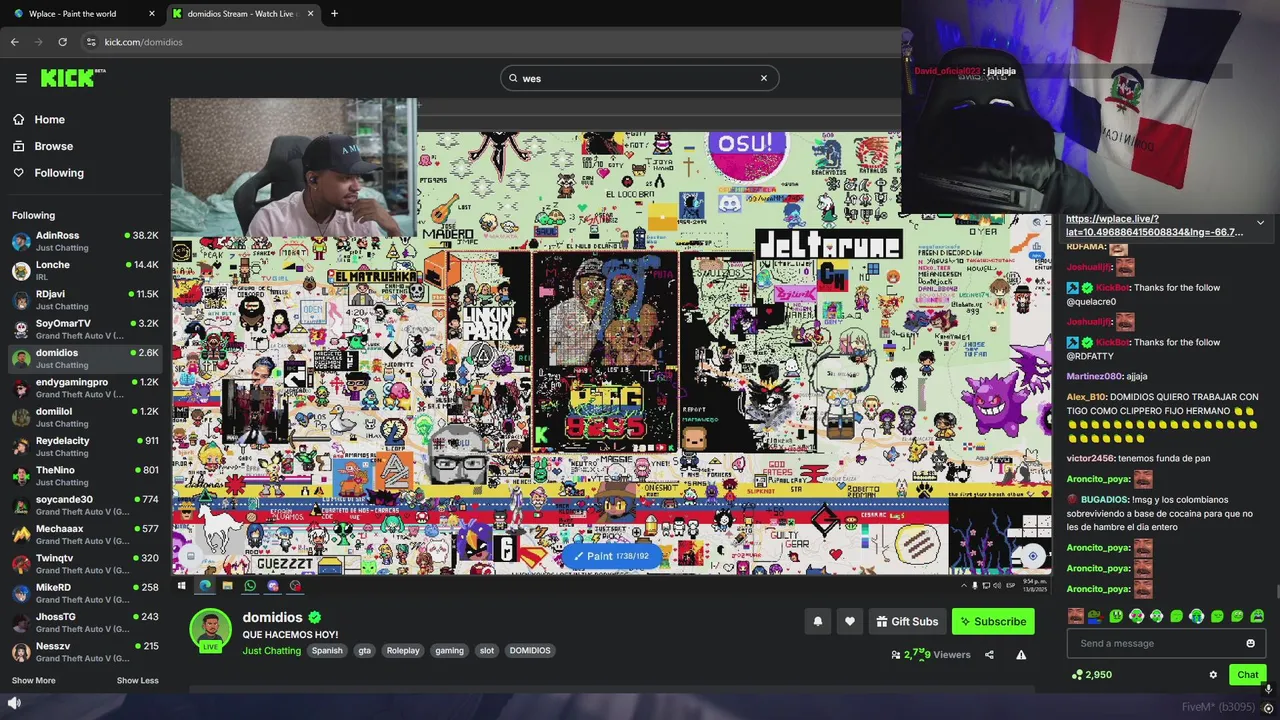Screen dimensions: 1280x720
Task: Toggle follow with the heart button
Action: pyautogui.click(x=850, y=621)
